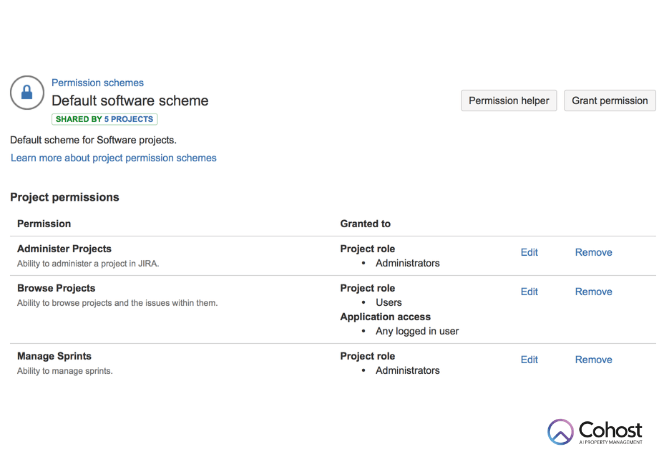This screenshot has height=450, width=659.
Task: Click 'Any logged in user' entry
Action: click(x=417, y=331)
